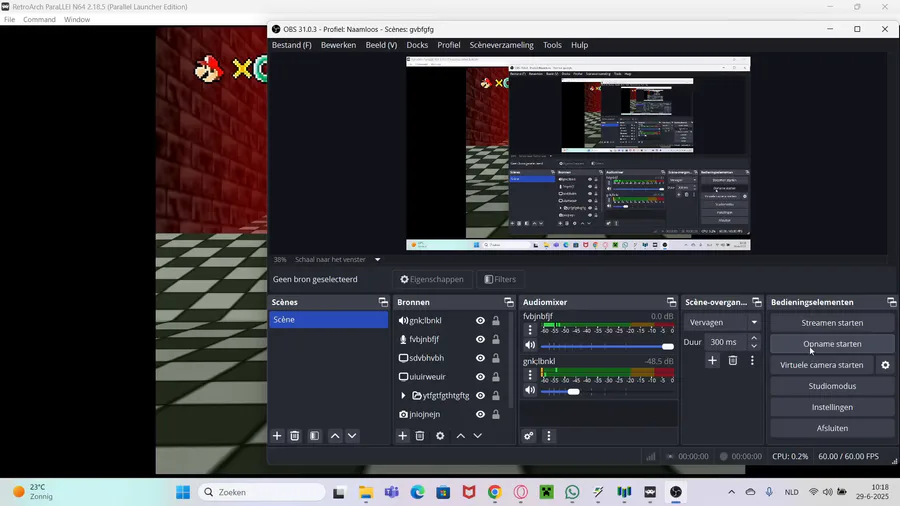900x506 pixels.
Task: Enable Studiomodus
Action: (832, 386)
